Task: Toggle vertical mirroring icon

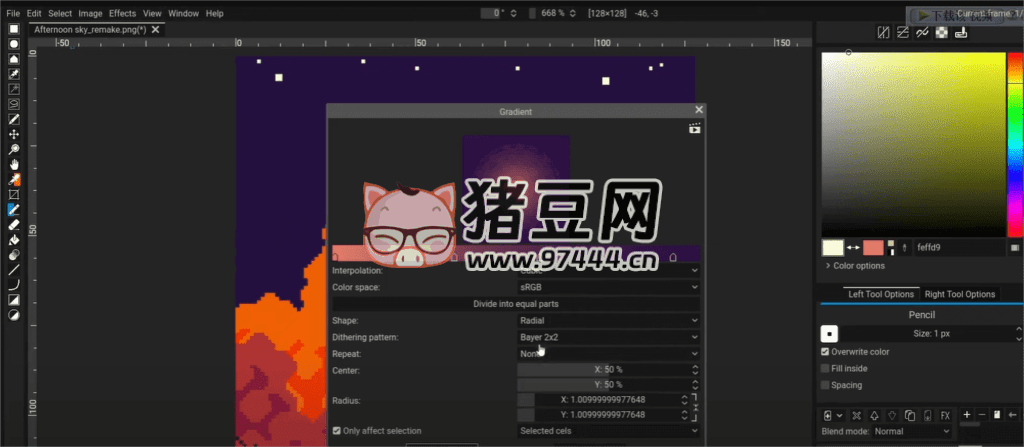Action: coord(903,33)
